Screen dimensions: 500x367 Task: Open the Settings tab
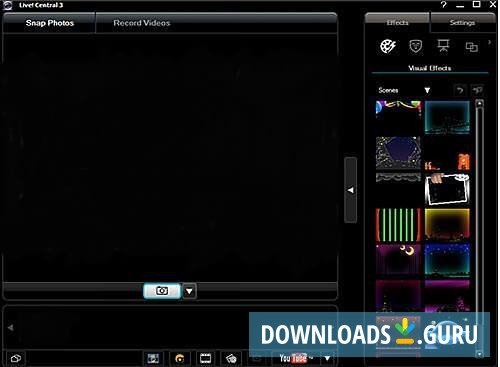coord(462,23)
